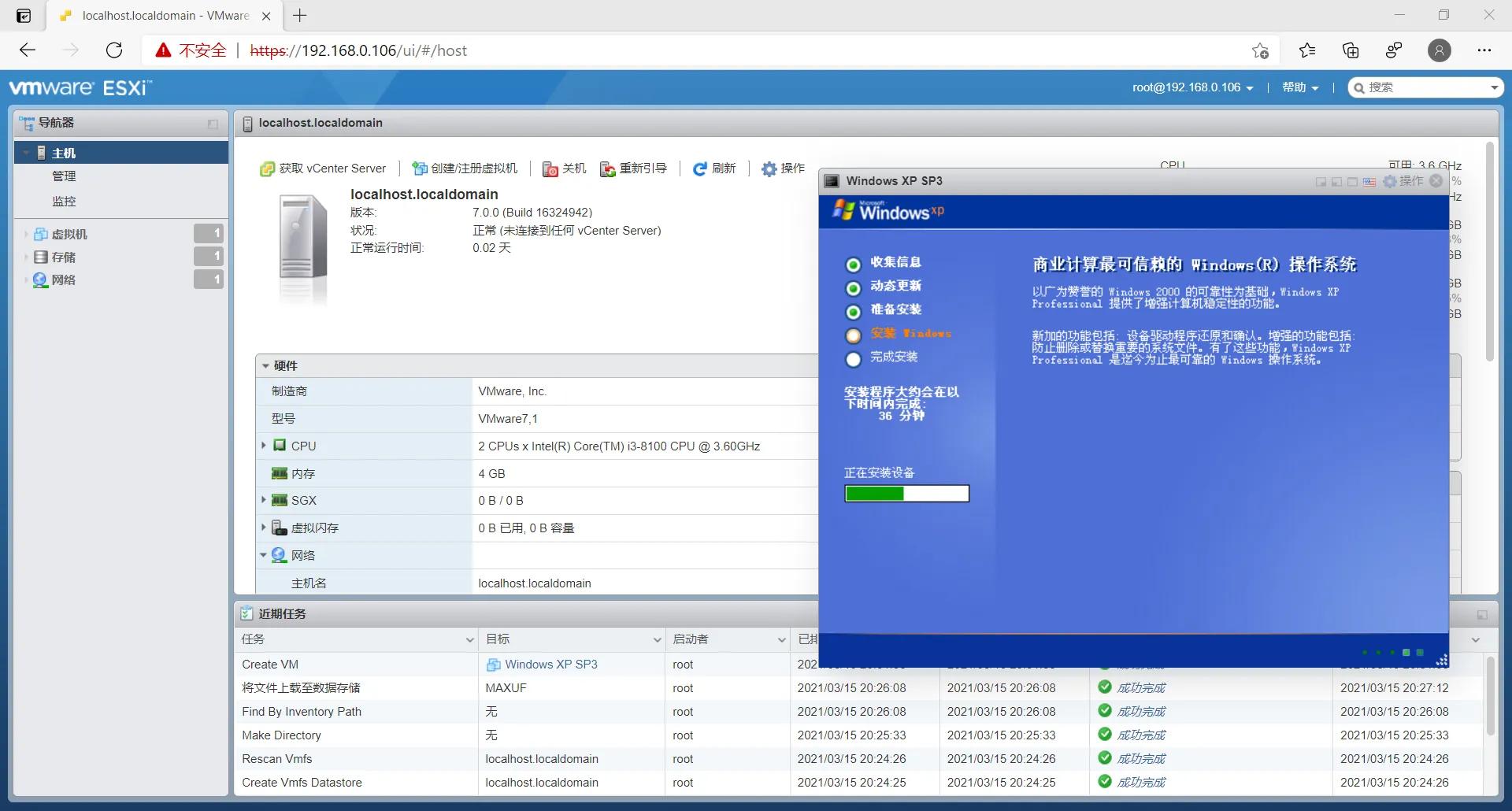Select 监控 under 主机 in the navigator
This screenshot has width=1512, height=811.
pos(65,202)
